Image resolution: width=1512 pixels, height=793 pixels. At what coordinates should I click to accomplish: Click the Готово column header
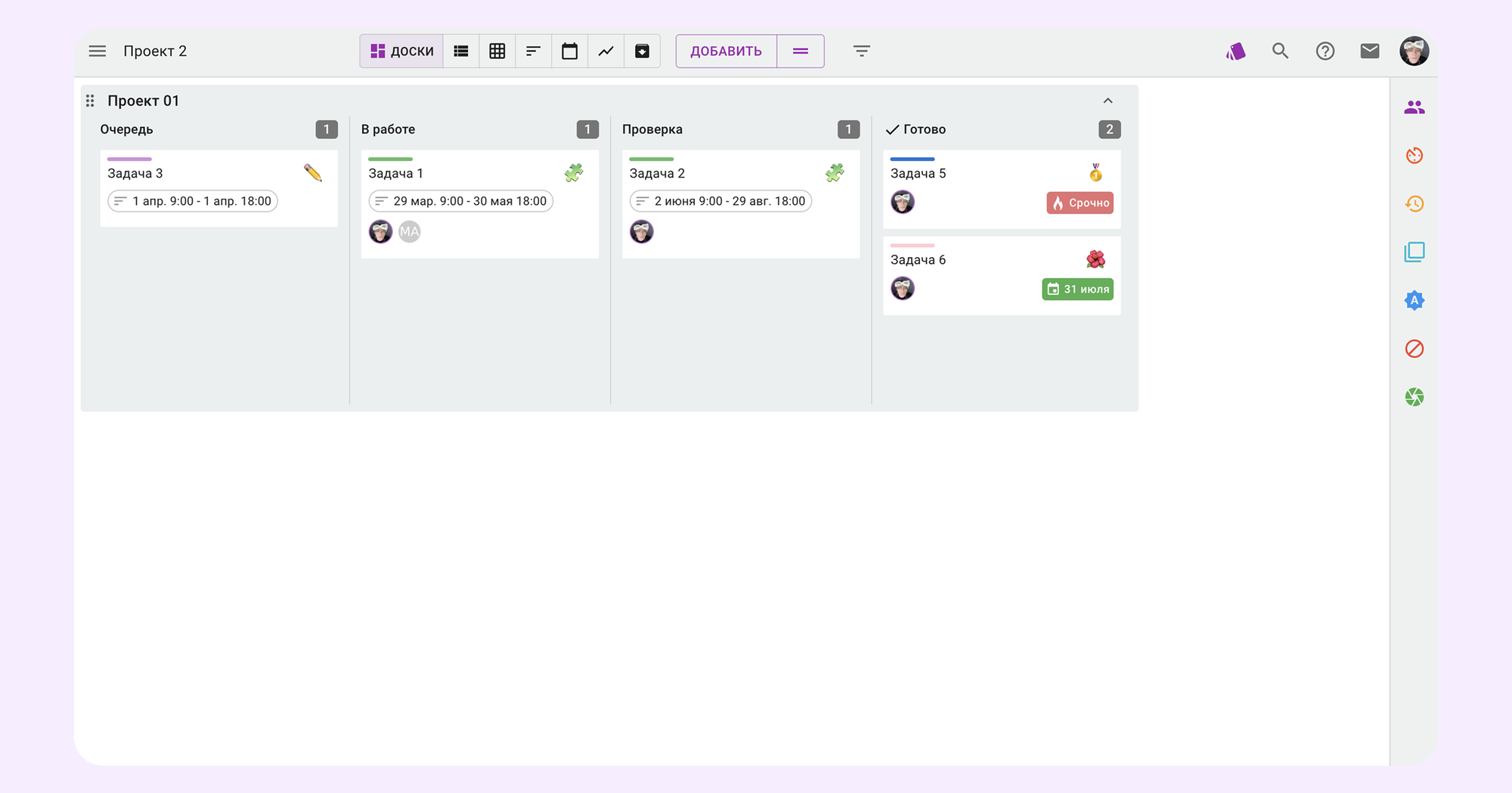point(924,129)
